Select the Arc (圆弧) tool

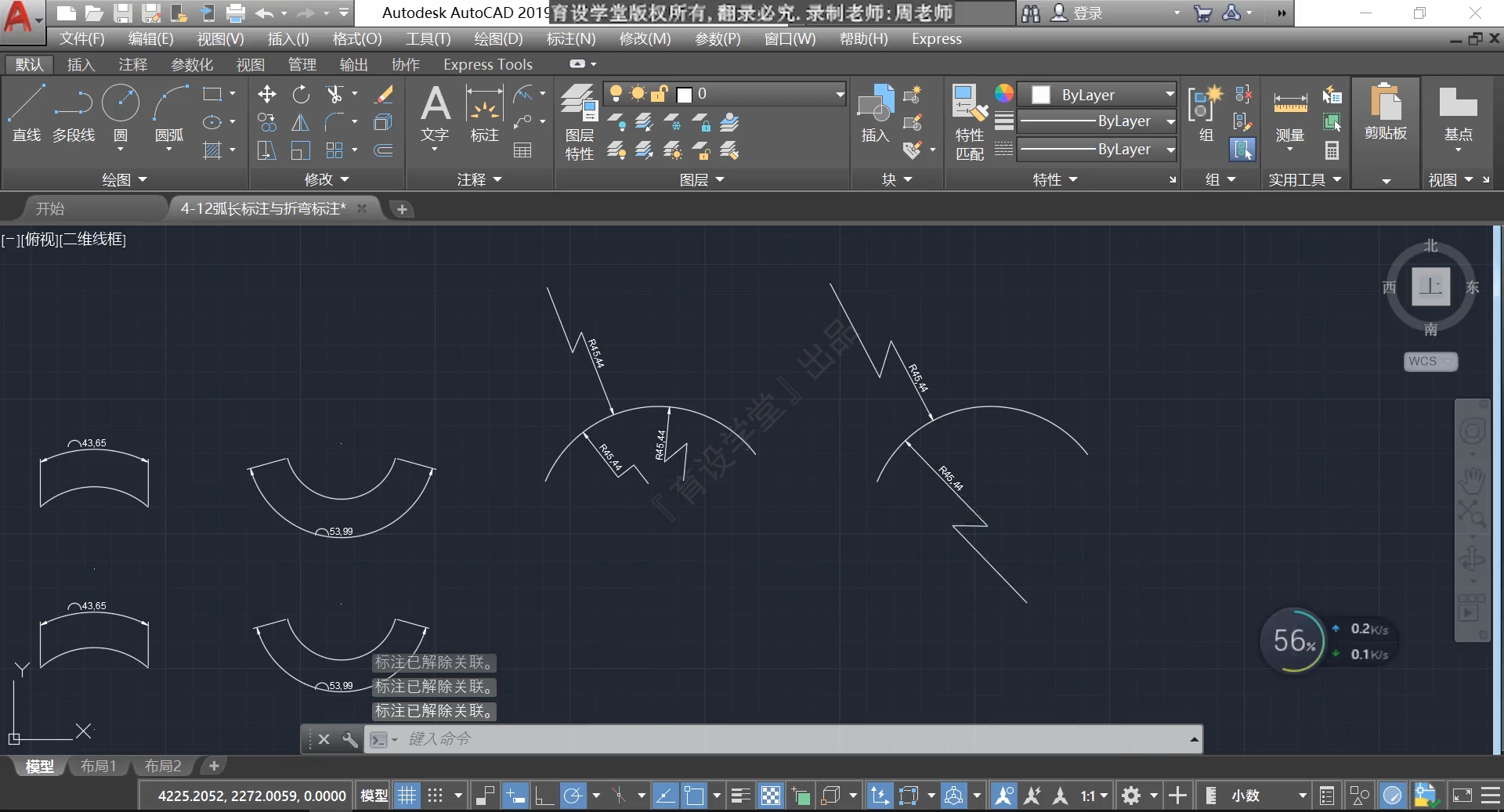point(169,114)
